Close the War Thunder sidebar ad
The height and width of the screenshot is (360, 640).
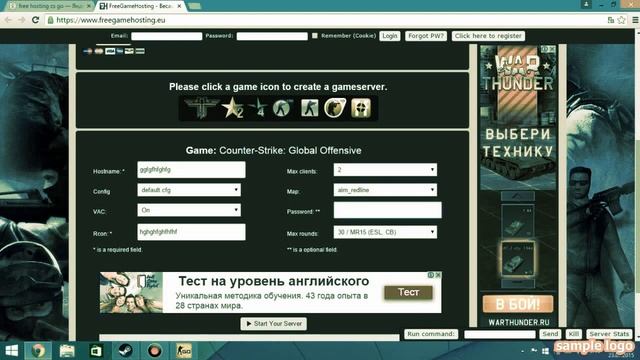click(x=552, y=49)
